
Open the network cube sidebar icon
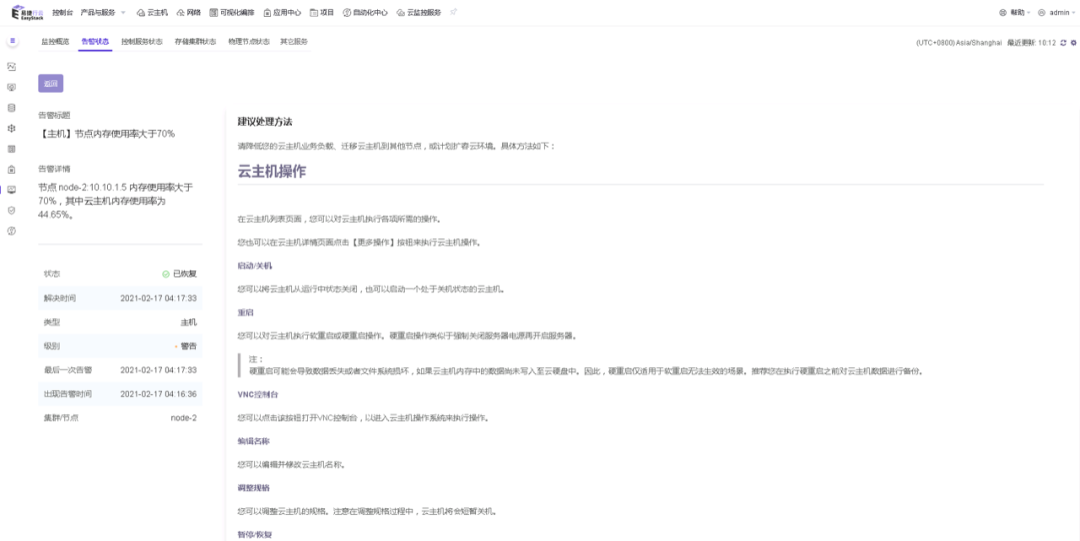point(11,128)
